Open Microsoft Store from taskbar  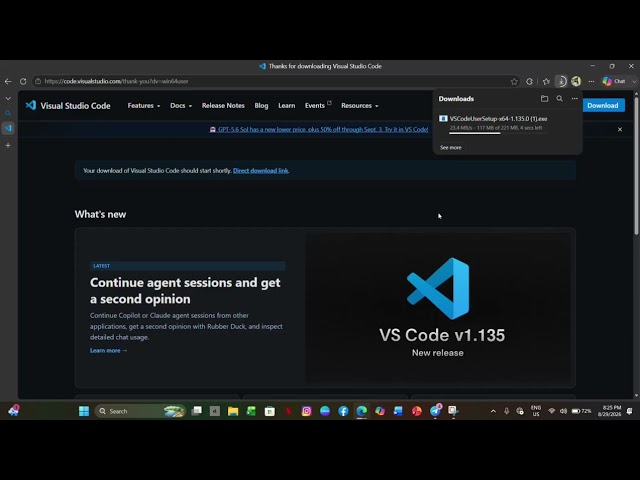270,411
